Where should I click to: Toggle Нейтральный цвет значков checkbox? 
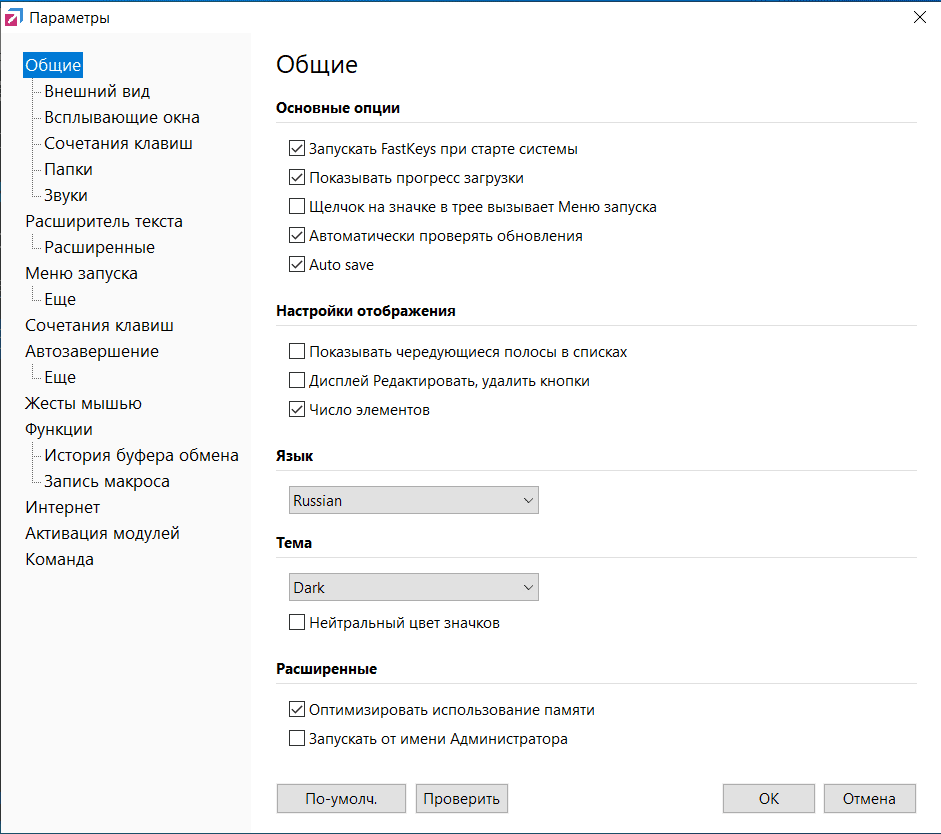(297, 623)
